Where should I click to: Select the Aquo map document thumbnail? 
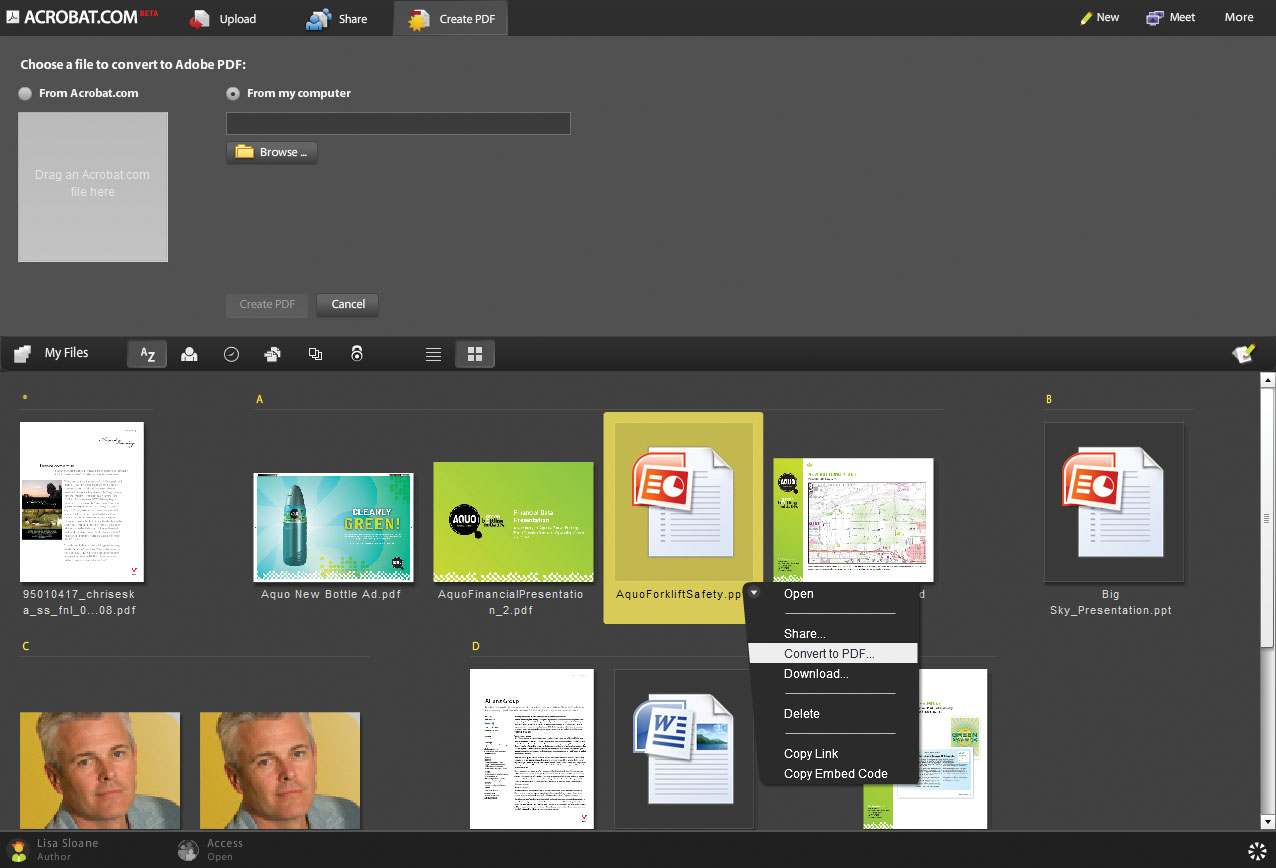pyautogui.click(x=853, y=520)
